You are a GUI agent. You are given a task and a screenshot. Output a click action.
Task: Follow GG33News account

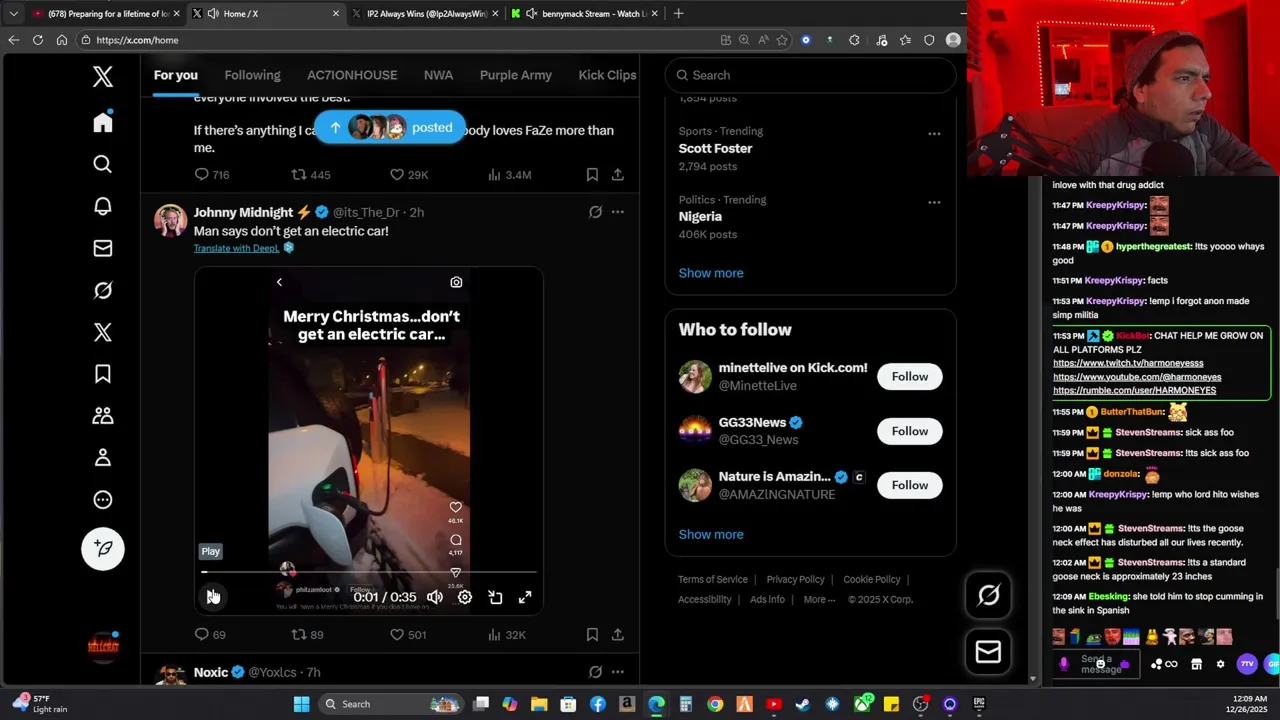click(x=910, y=431)
